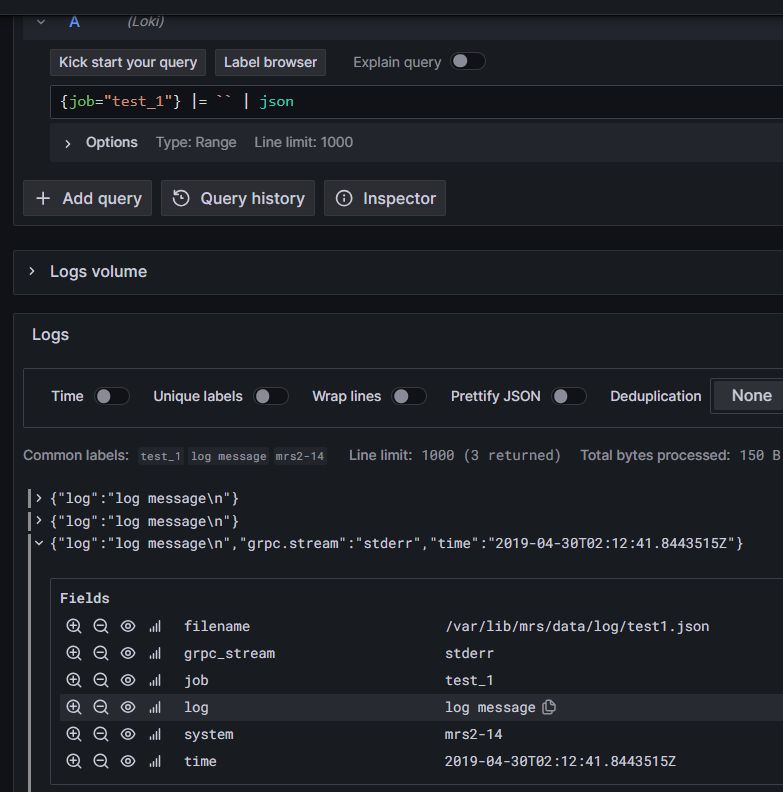
Task: Filter out value on filename row
Action: coord(101,626)
